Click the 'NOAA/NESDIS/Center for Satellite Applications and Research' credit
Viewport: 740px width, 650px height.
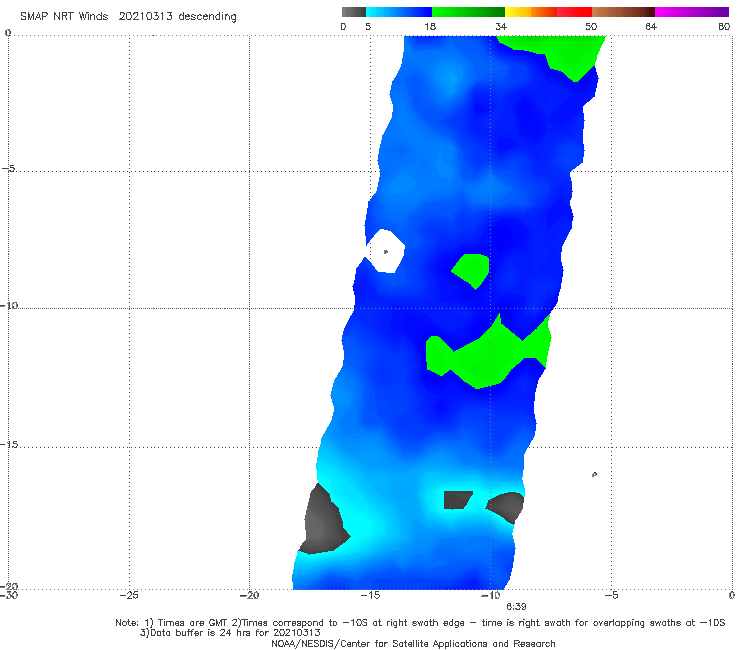coord(413,643)
